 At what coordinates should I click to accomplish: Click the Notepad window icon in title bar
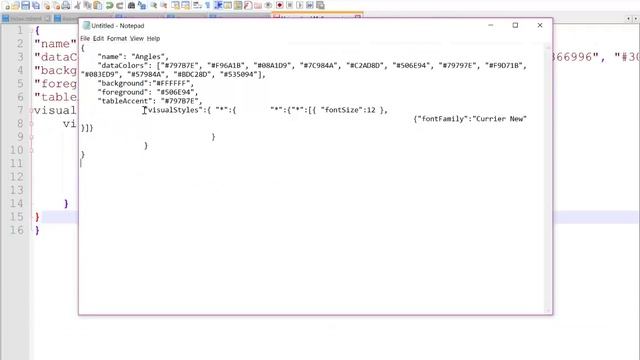click(86, 25)
